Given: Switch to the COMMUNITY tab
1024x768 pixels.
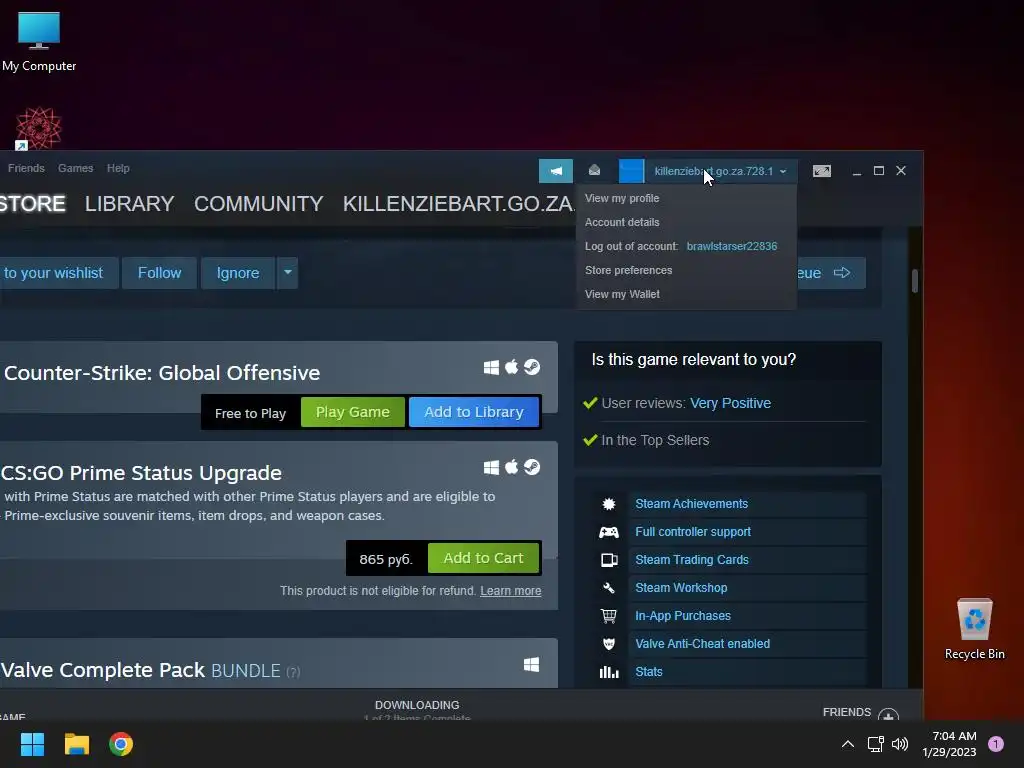Looking at the screenshot, I should (259, 204).
